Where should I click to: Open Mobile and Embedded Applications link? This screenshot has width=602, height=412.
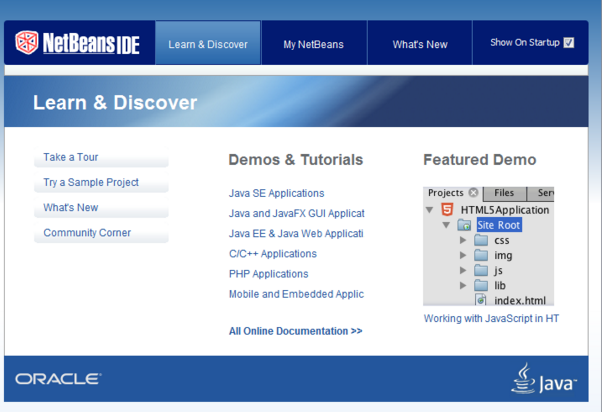296,294
